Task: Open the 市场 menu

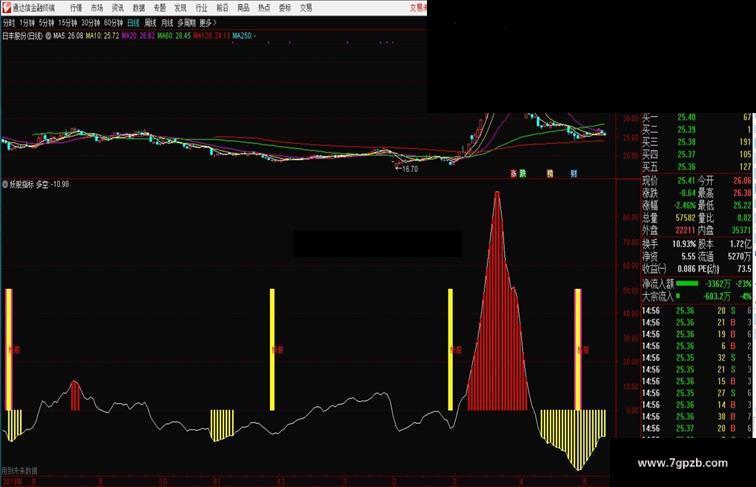Action: coord(97,8)
